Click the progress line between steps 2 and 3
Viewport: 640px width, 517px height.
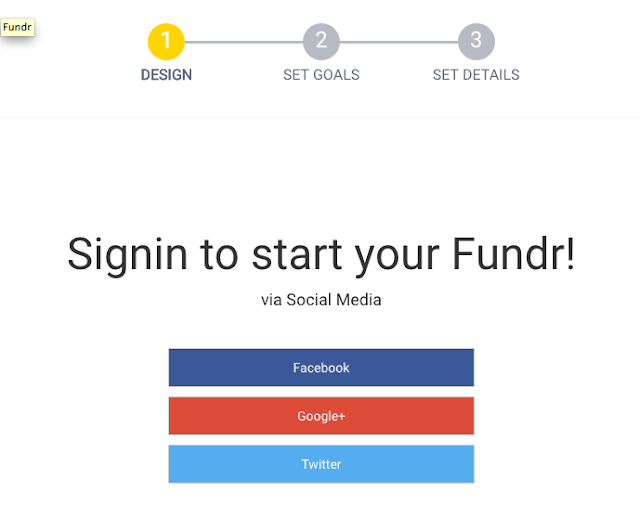tap(399, 42)
